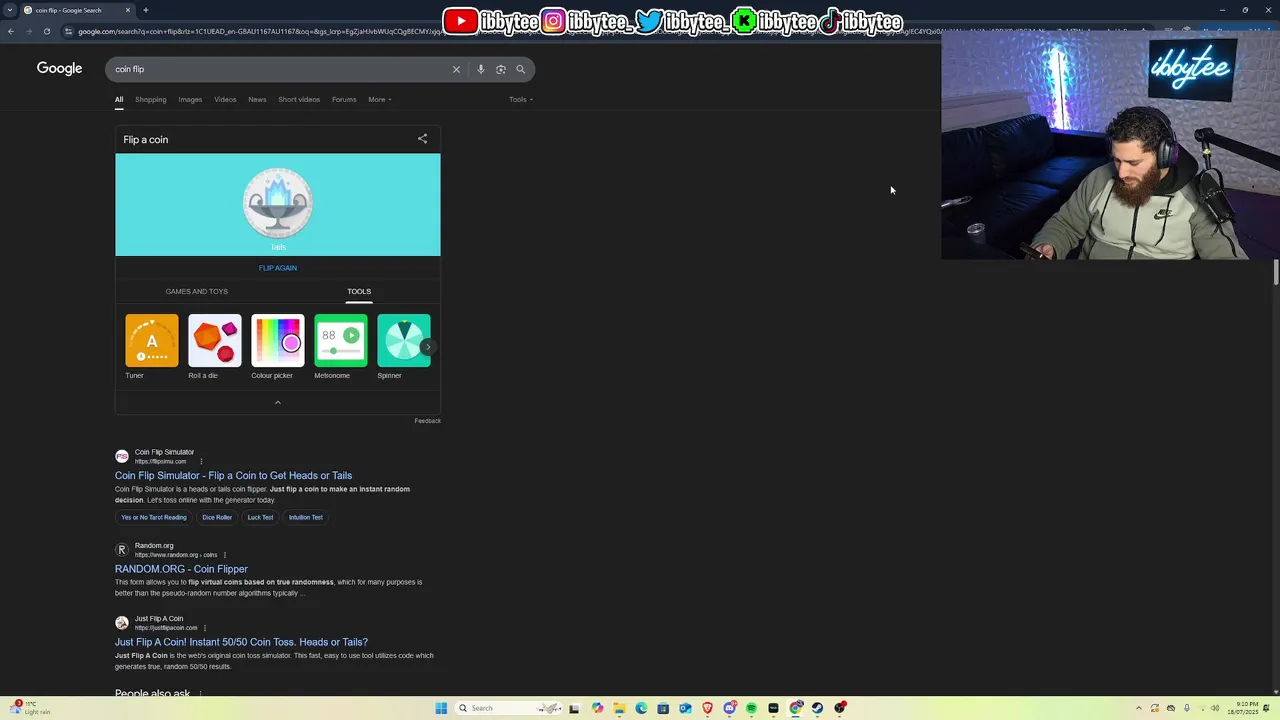
Task: Open Spotify from the taskbar
Action: click(751, 708)
